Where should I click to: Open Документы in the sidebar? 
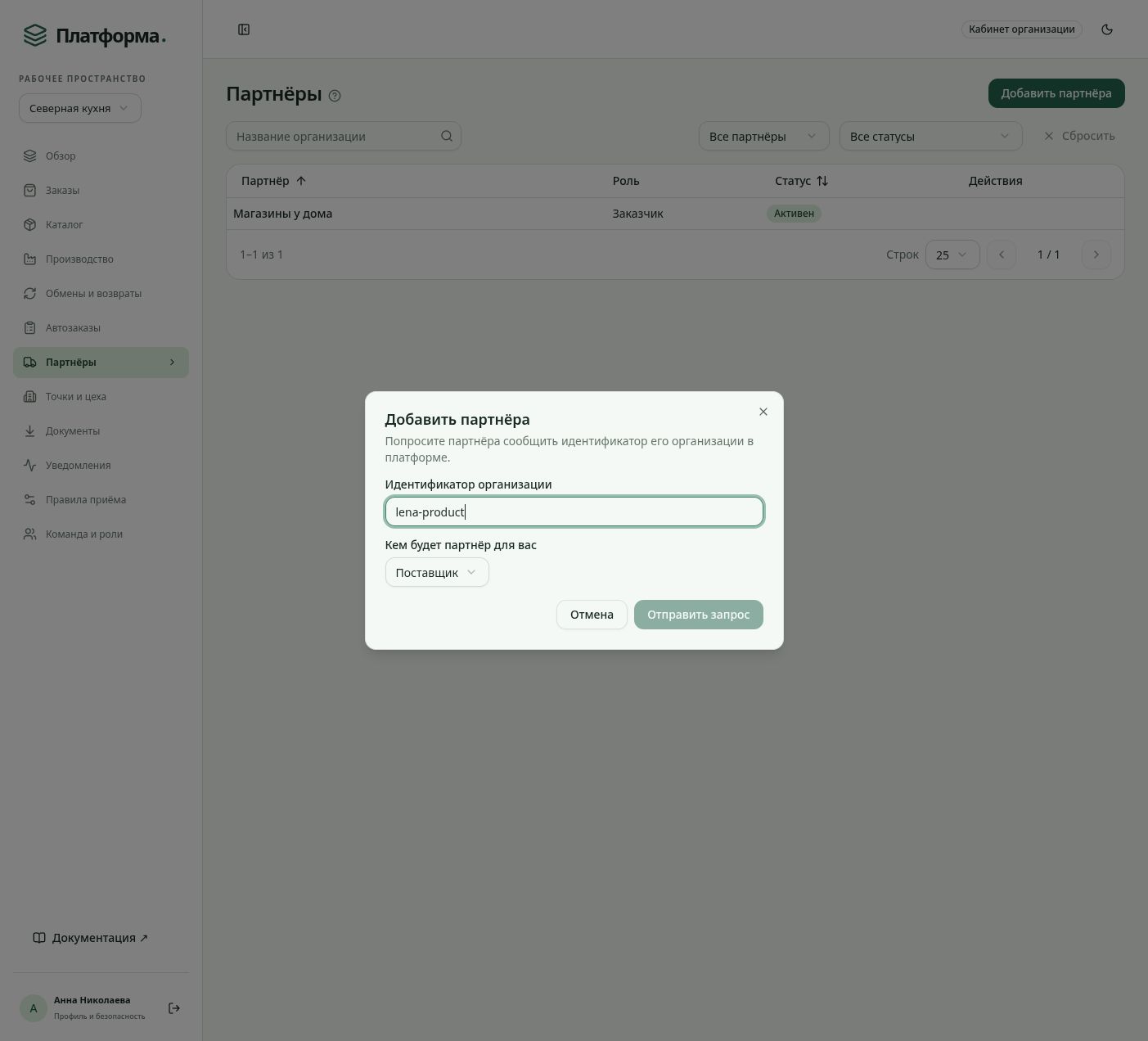point(101,430)
